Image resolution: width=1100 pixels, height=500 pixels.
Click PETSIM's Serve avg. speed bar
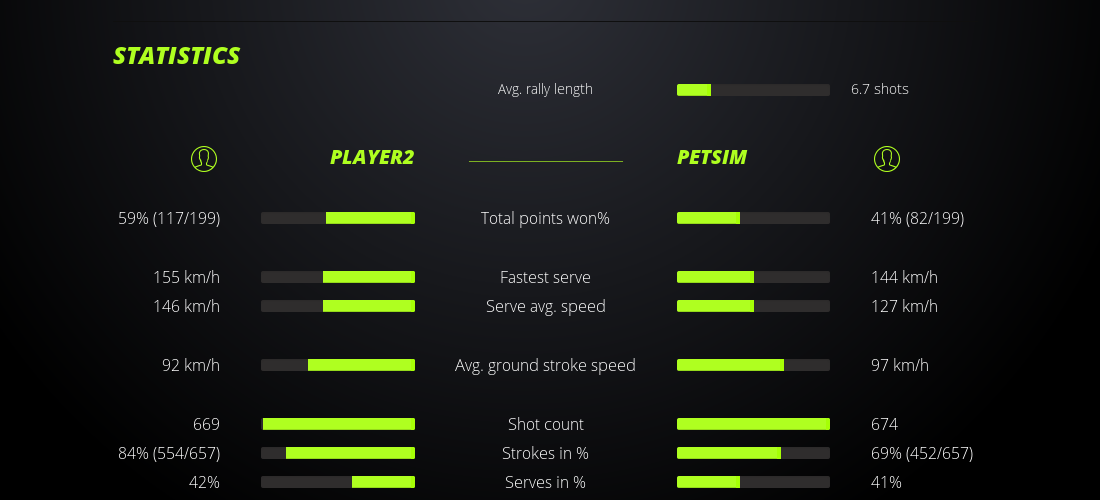(x=753, y=306)
